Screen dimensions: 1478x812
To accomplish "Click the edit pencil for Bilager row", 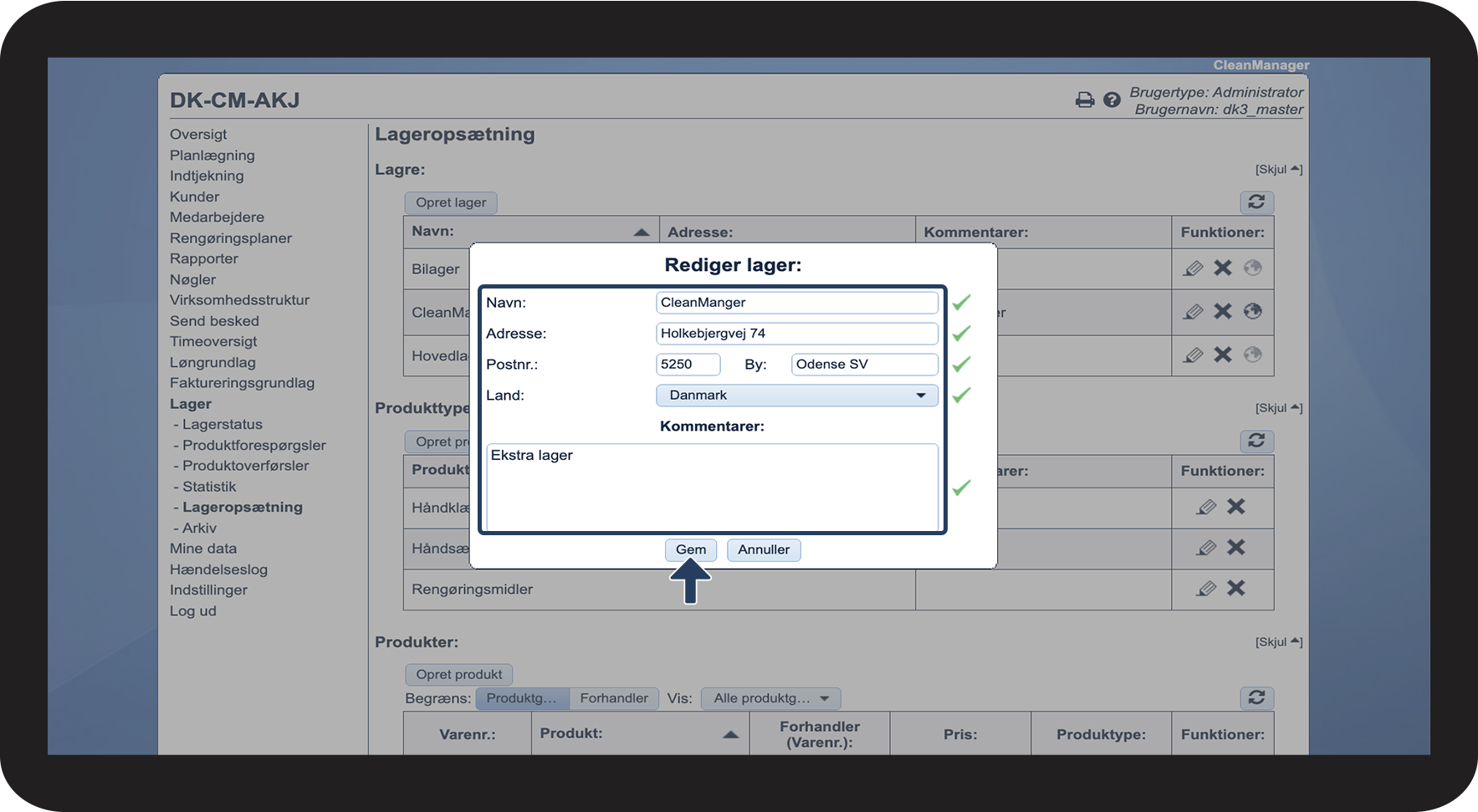I will pyautogui.click(x=1193, y=268).
